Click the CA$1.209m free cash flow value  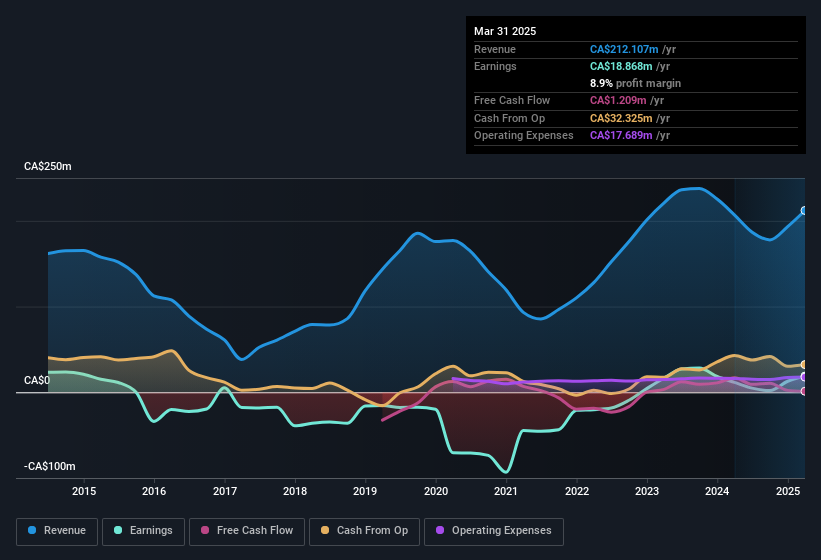pyautogui.click(x=618, y=100)
